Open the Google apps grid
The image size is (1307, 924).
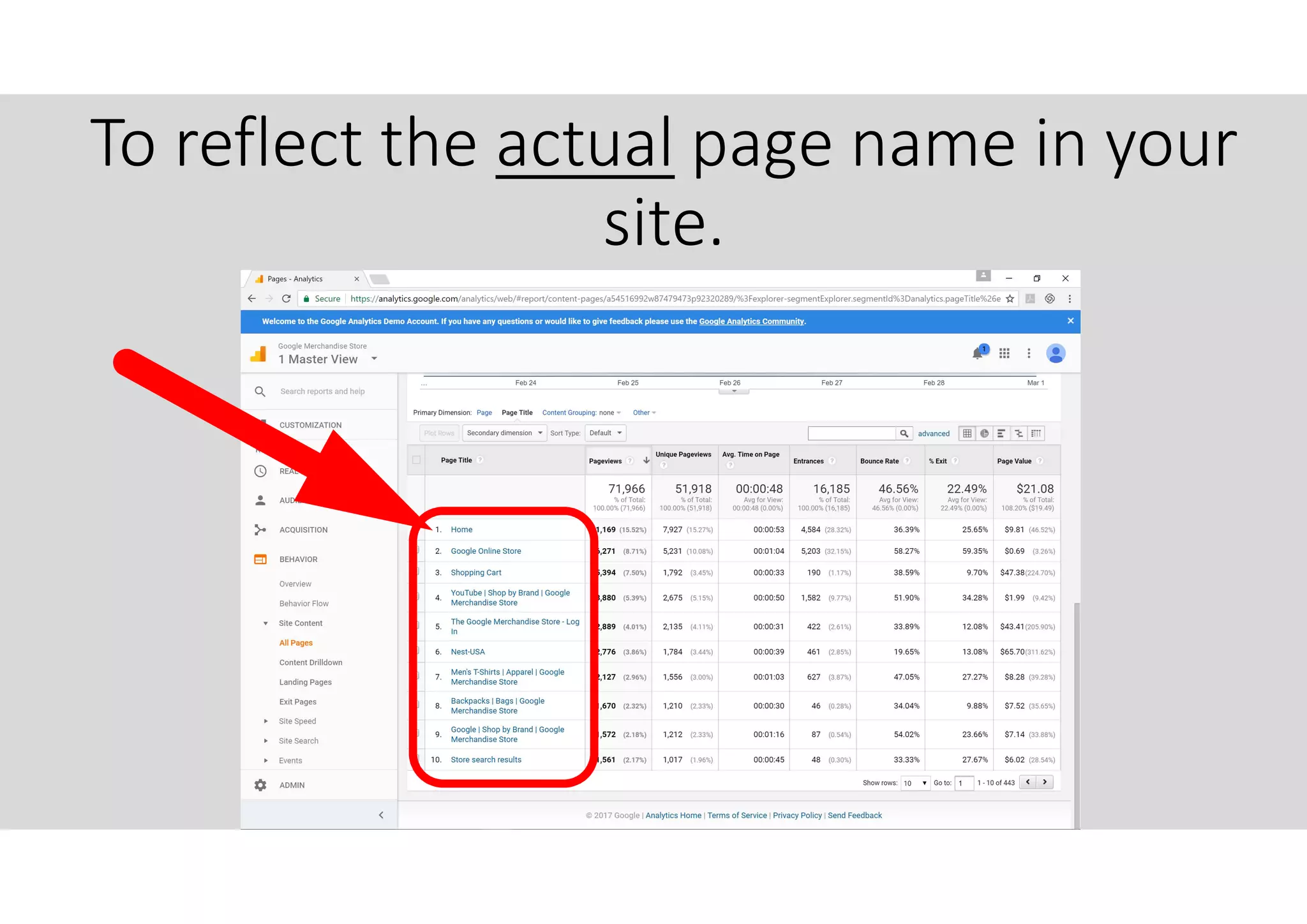pos(1005,353)
